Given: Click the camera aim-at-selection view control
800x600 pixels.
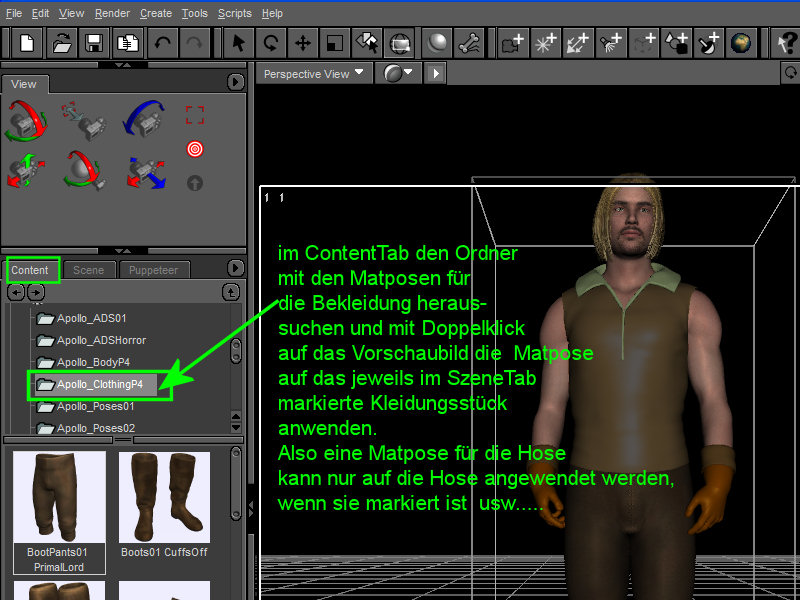Looking at the screenshot, I should (x=84, y=120).
